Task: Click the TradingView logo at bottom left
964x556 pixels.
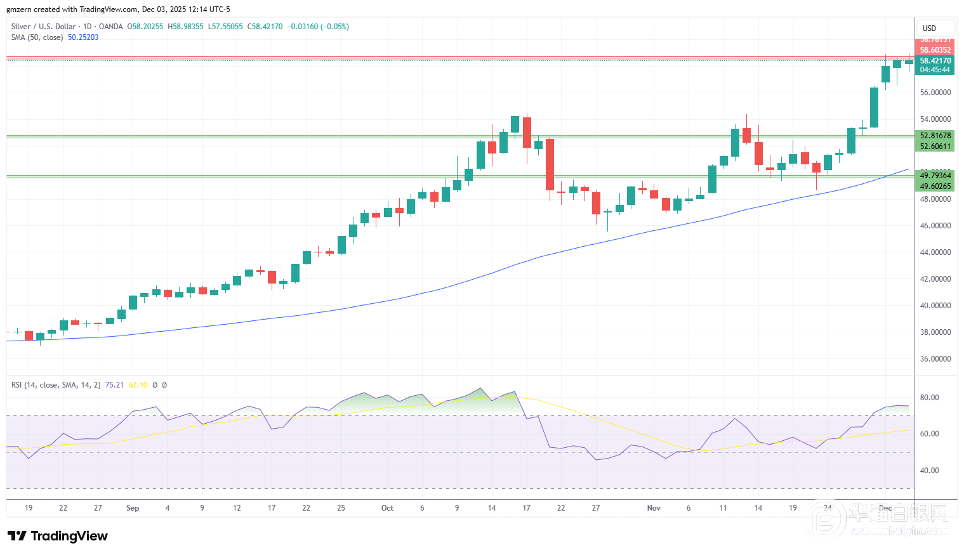Action: (x=60, y=535)
